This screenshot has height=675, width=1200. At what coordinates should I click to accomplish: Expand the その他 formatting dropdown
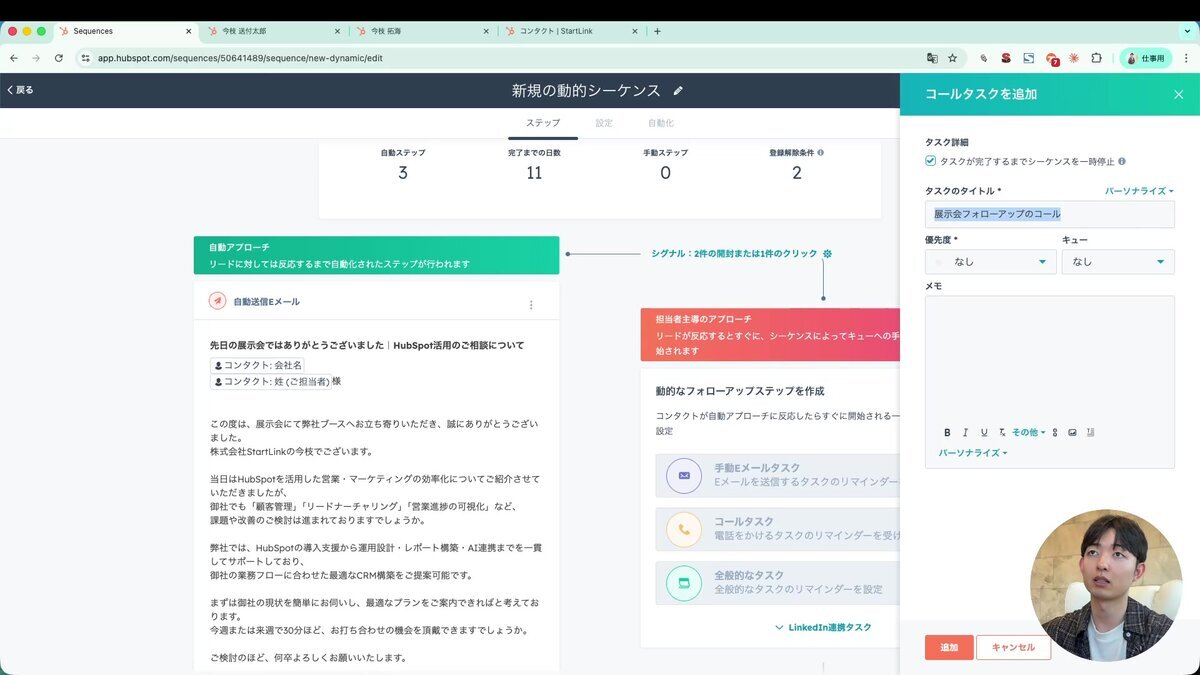pos(1028,432)
